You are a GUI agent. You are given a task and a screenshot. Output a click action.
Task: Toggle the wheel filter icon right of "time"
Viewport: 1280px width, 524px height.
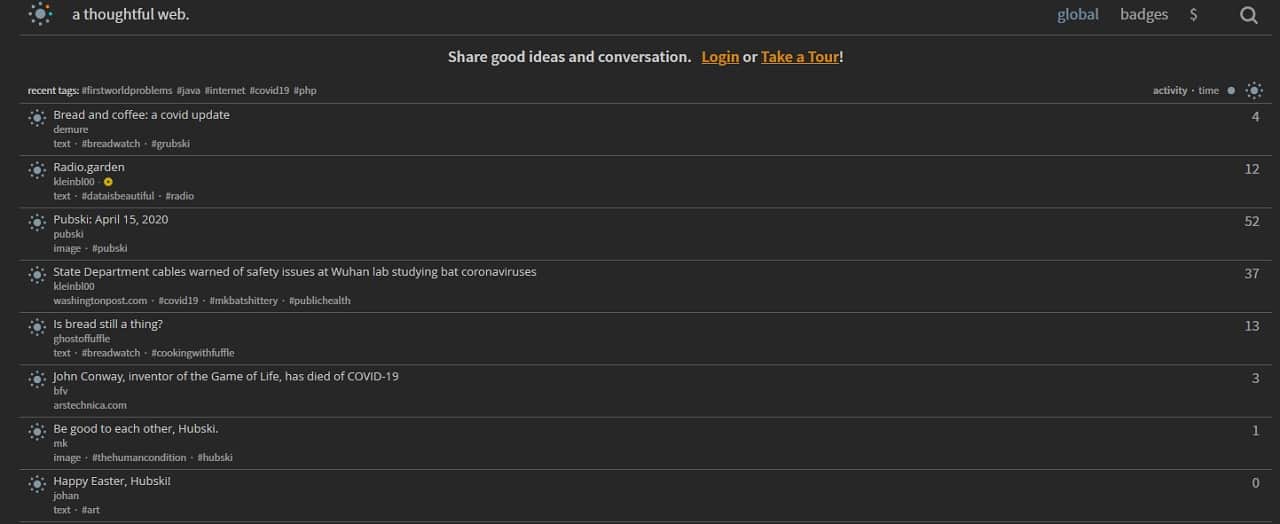1254,91
